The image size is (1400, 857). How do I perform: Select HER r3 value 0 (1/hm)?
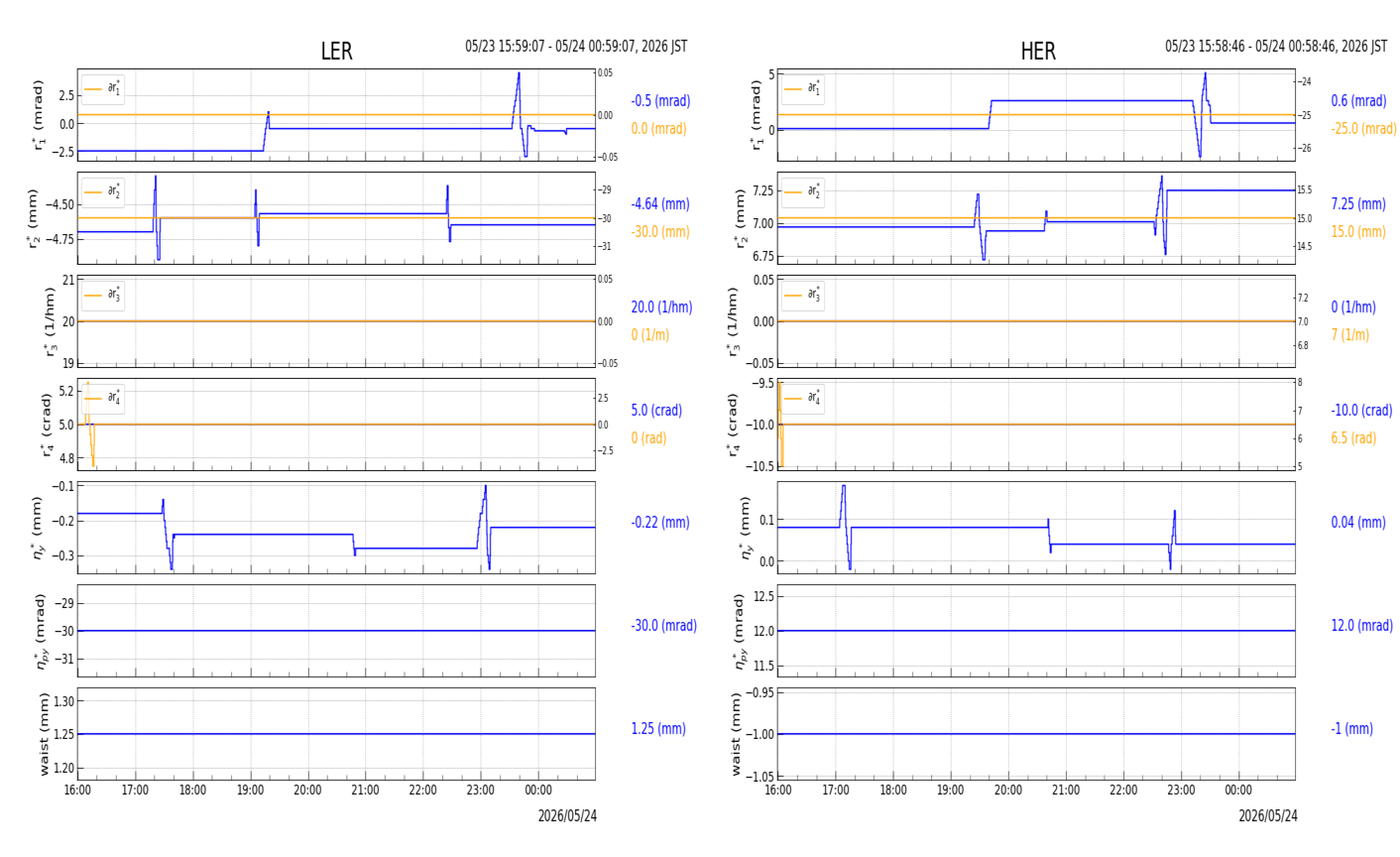pyautogui.click(x=1353, y=307)
